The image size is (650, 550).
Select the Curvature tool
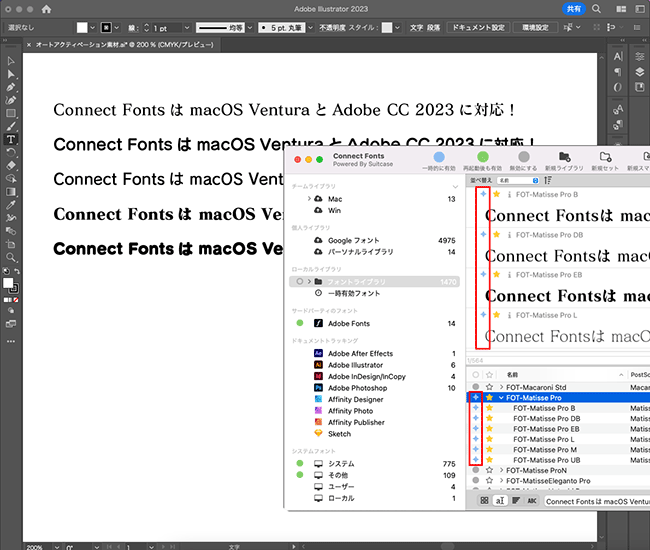point(11,100)
